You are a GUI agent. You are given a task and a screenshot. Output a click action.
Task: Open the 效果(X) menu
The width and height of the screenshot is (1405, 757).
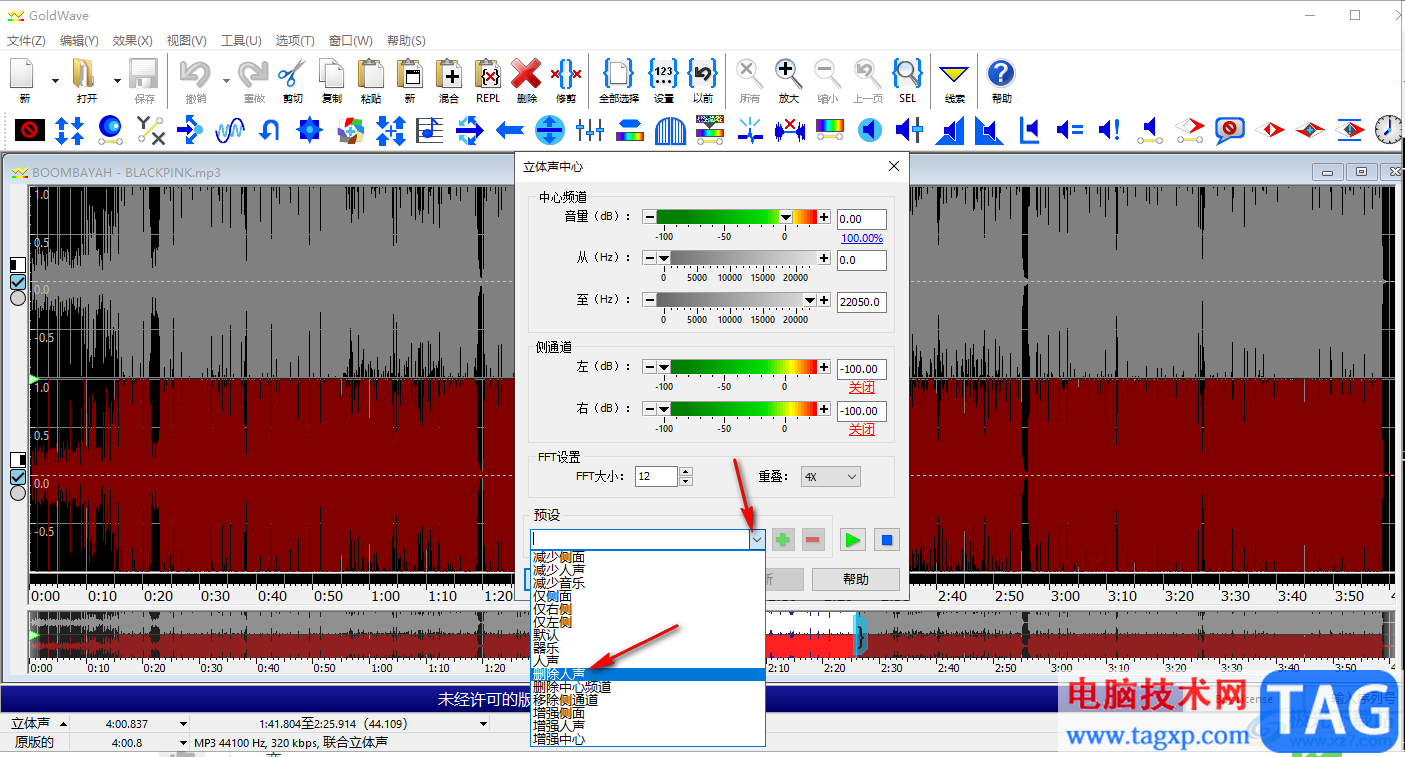(132, 41)
